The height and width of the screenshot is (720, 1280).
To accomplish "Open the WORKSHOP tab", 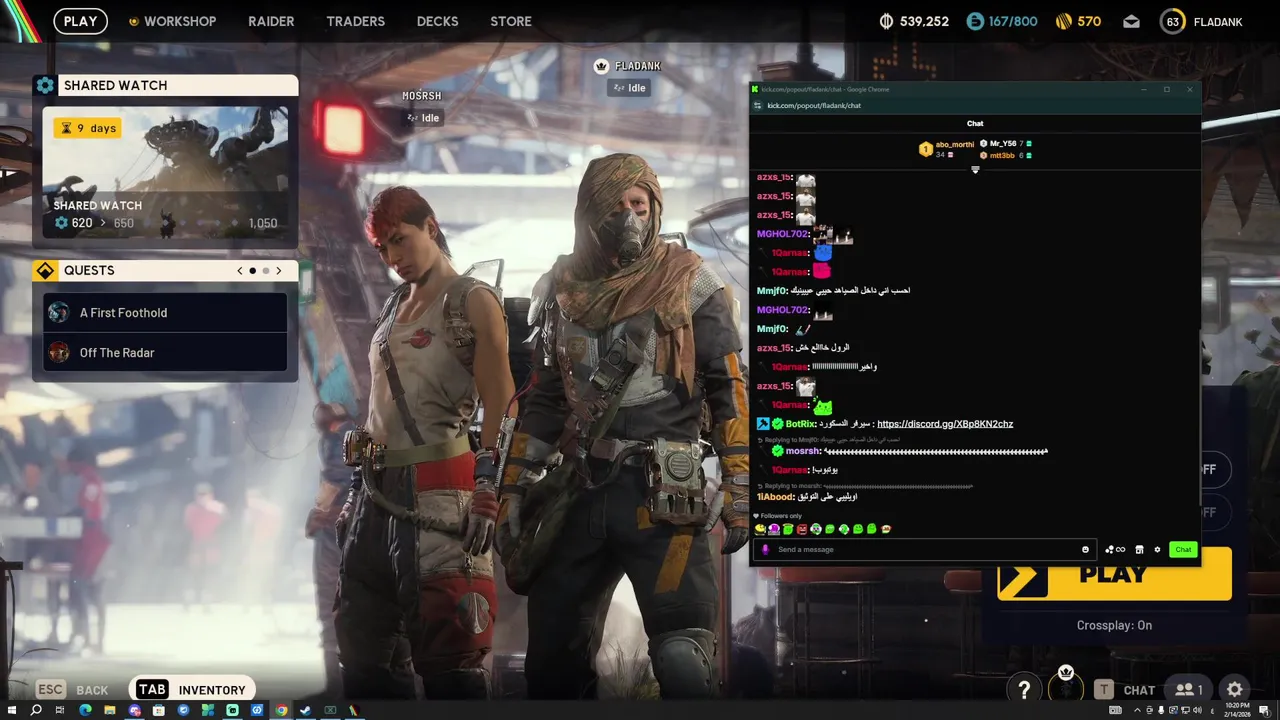I will tap(172, 21).
